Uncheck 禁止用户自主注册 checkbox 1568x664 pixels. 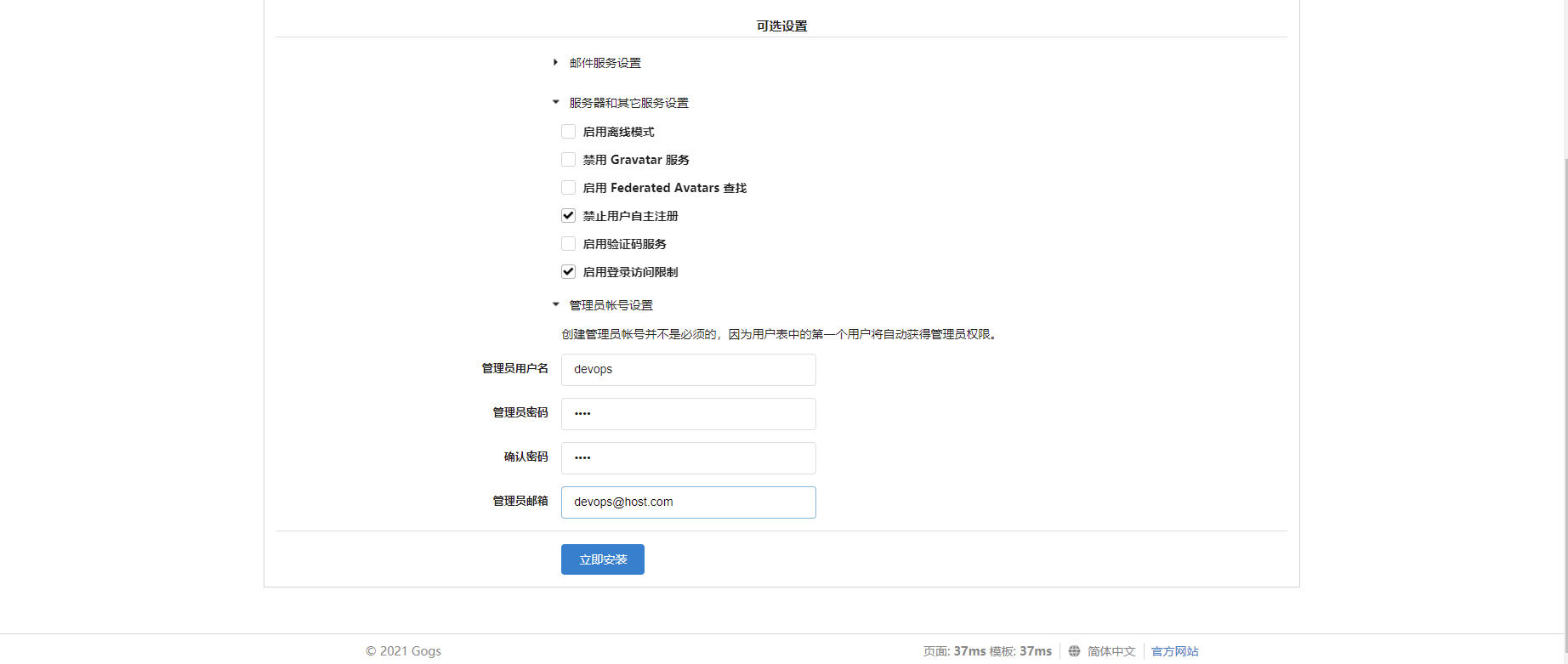pyautogui.click(x=568, y=216)
